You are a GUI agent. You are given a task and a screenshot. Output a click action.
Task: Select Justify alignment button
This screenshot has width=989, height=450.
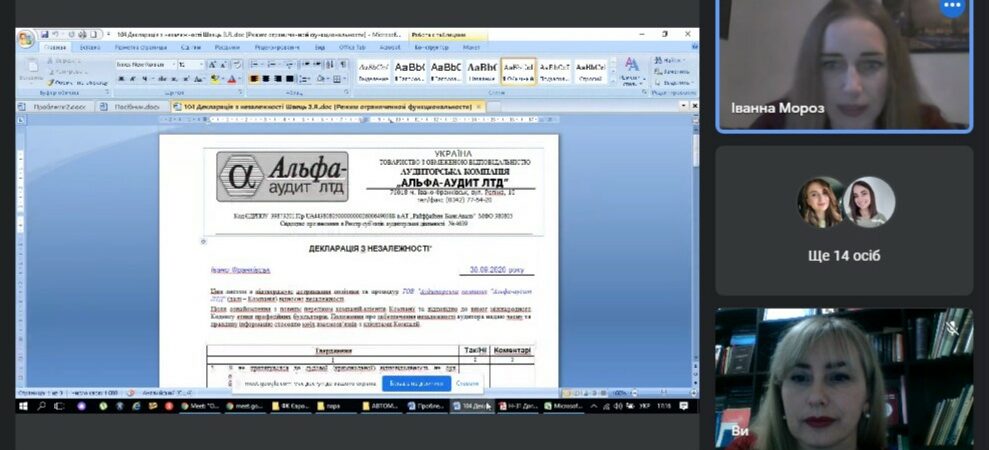click(x=290, y=79)
